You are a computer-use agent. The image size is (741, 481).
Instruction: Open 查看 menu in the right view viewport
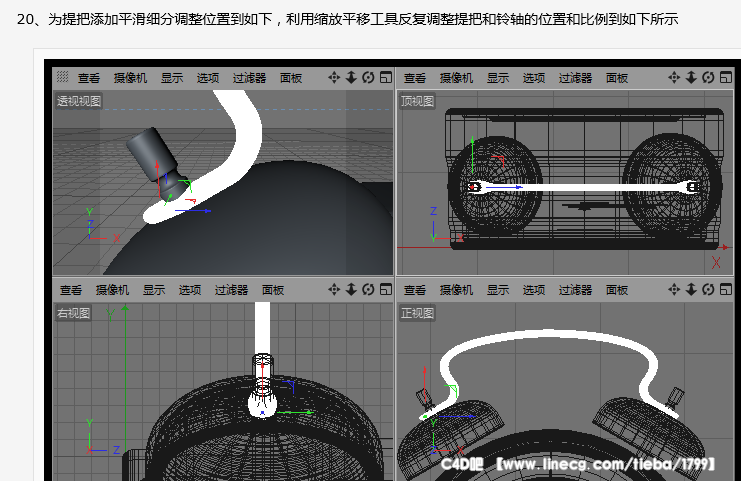tap(71, 290)
